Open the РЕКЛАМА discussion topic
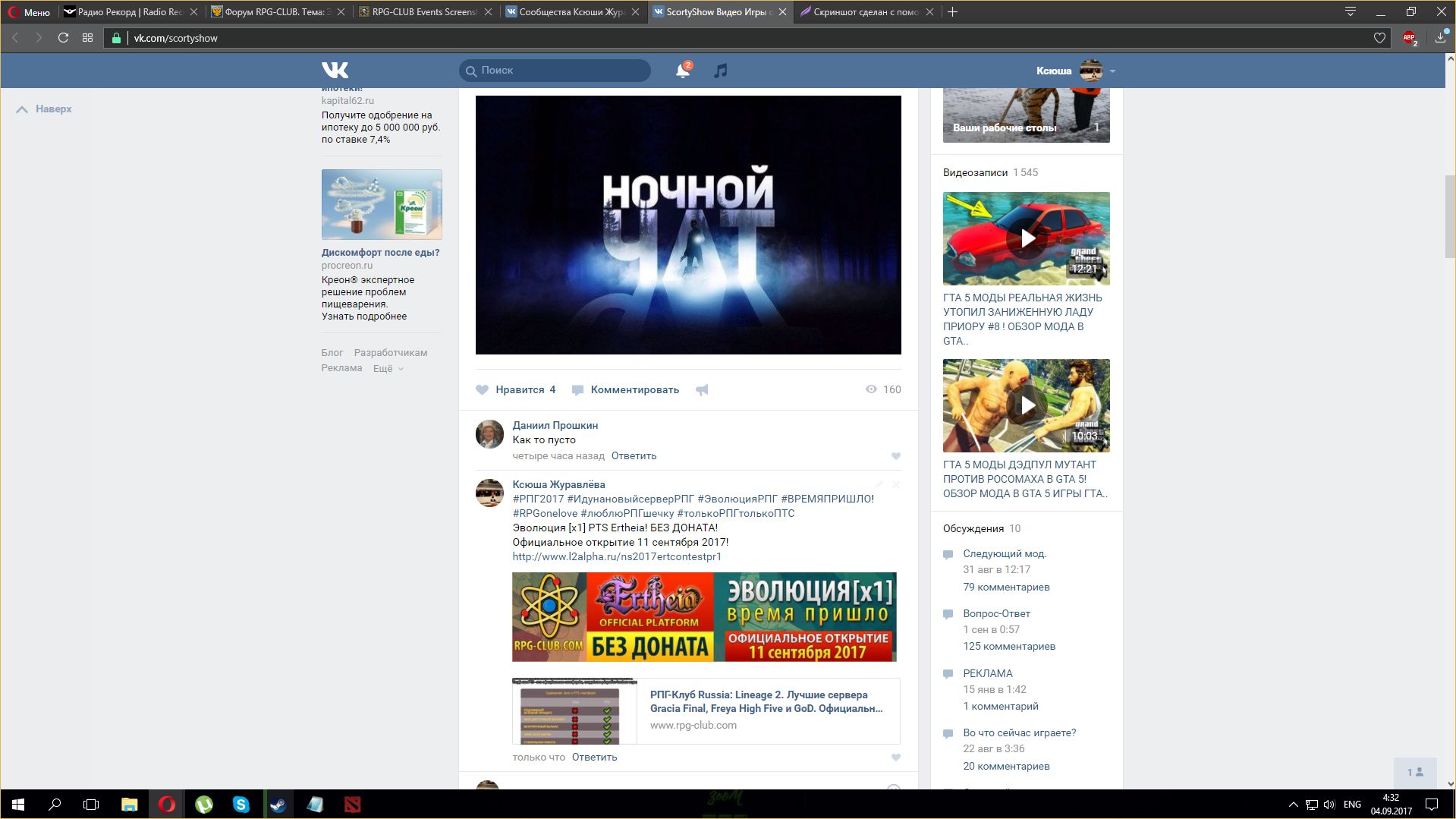The image size is (1456, 819). tap(987, 673)
